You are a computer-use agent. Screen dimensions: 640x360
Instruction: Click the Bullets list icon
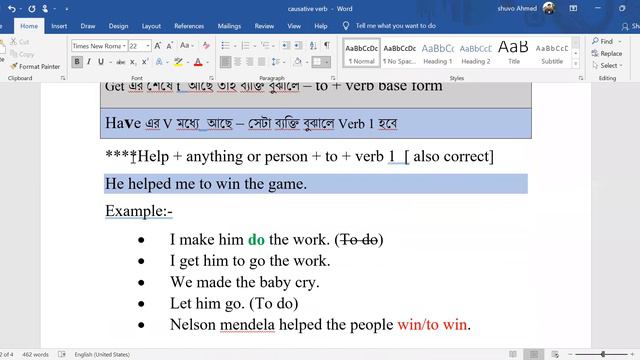point(225,45)
